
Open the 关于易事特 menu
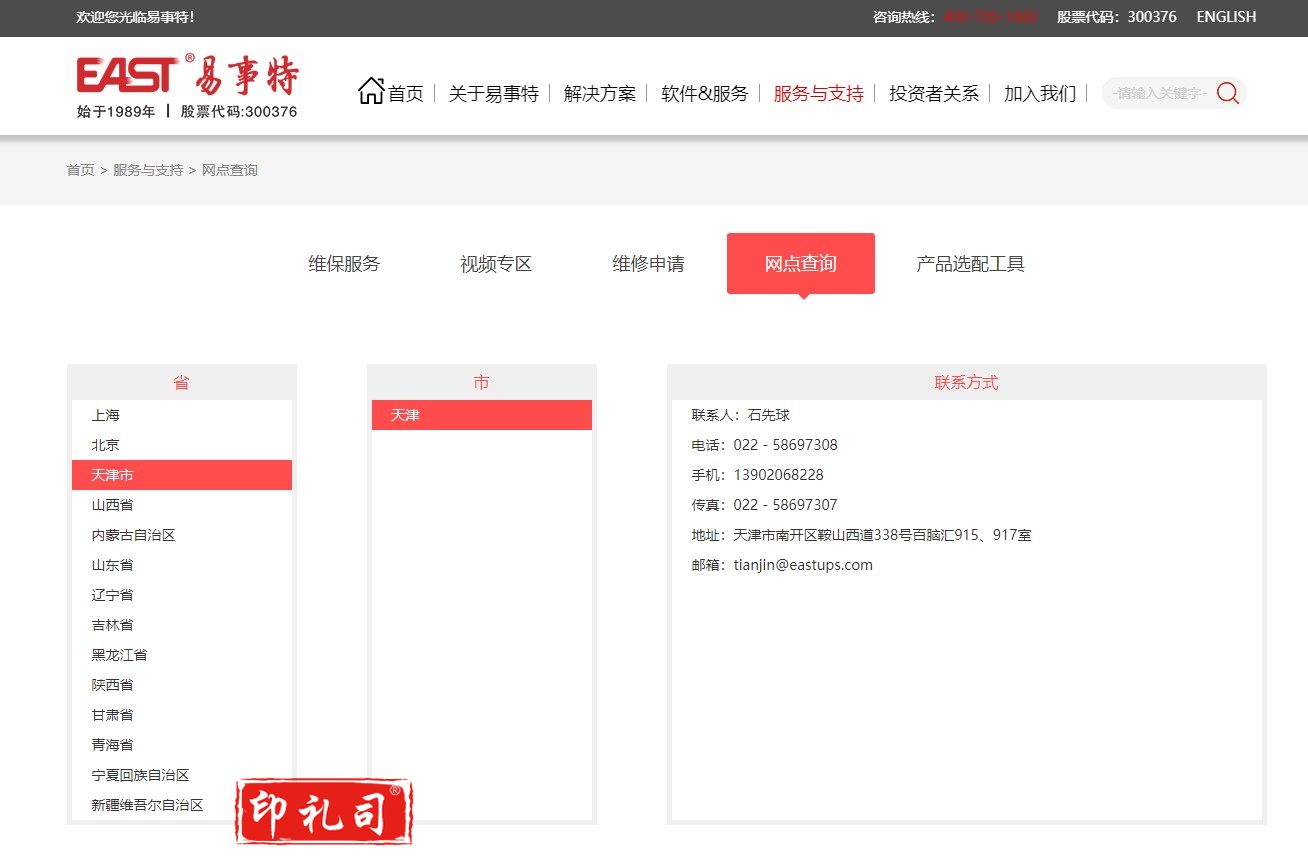coord(493,94)
